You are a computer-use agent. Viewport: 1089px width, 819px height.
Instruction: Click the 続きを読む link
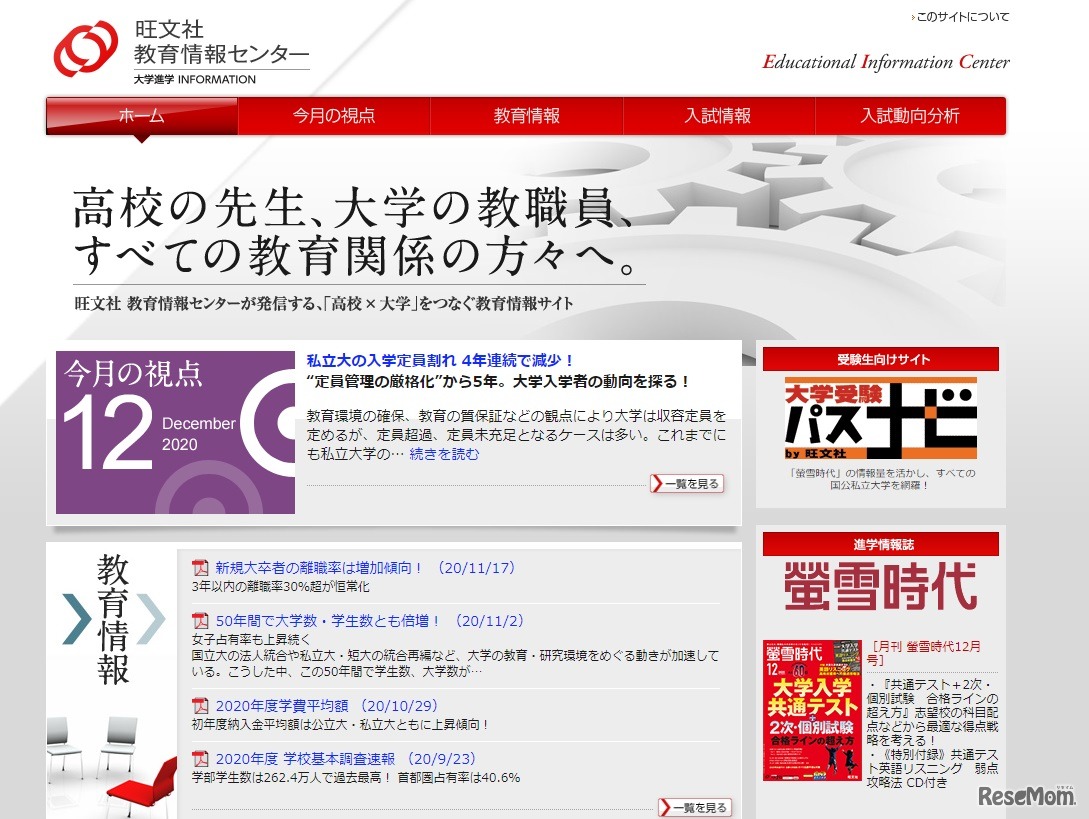pos(444,454)
